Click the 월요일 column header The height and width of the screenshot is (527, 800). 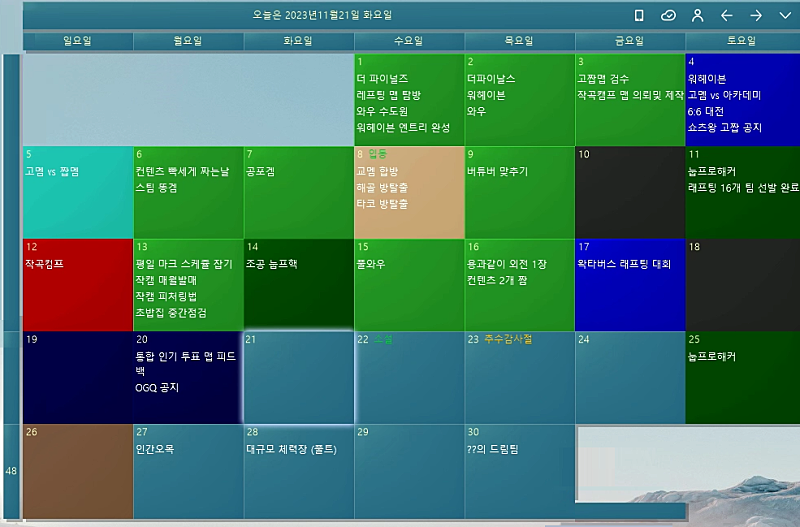[188, 41]
